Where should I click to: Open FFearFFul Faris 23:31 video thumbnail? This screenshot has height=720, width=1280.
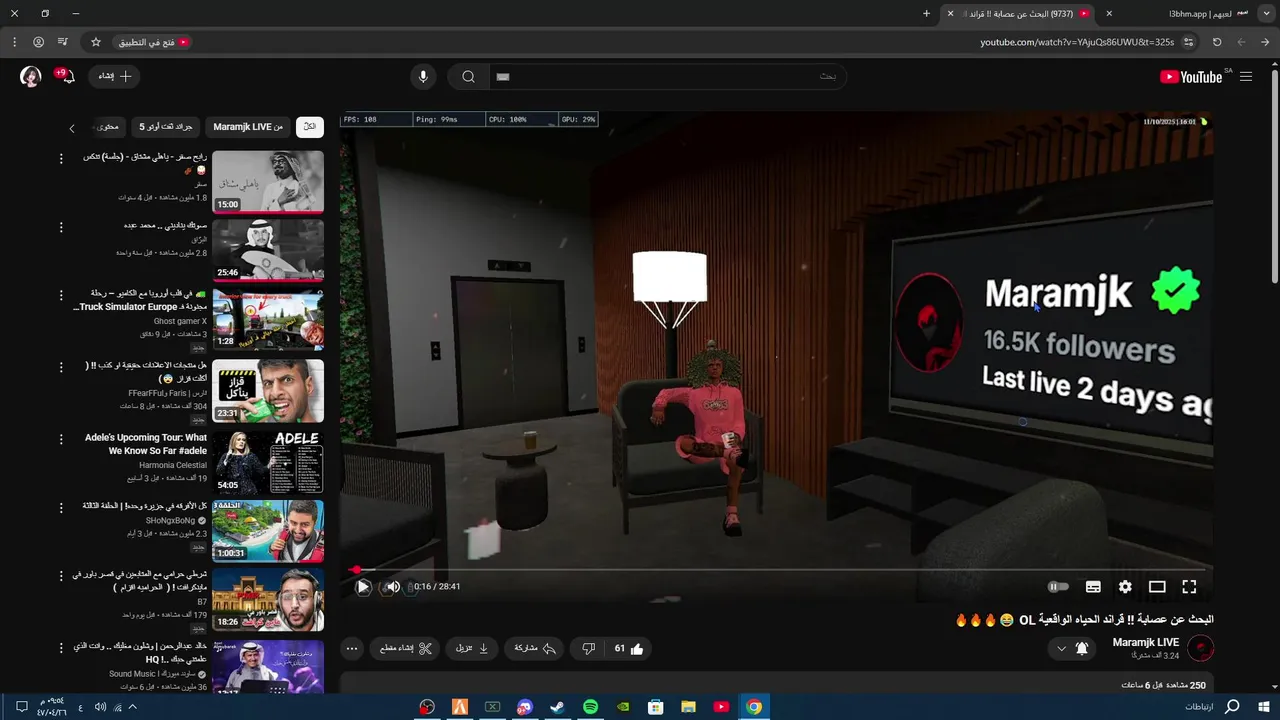coord(268,390)
